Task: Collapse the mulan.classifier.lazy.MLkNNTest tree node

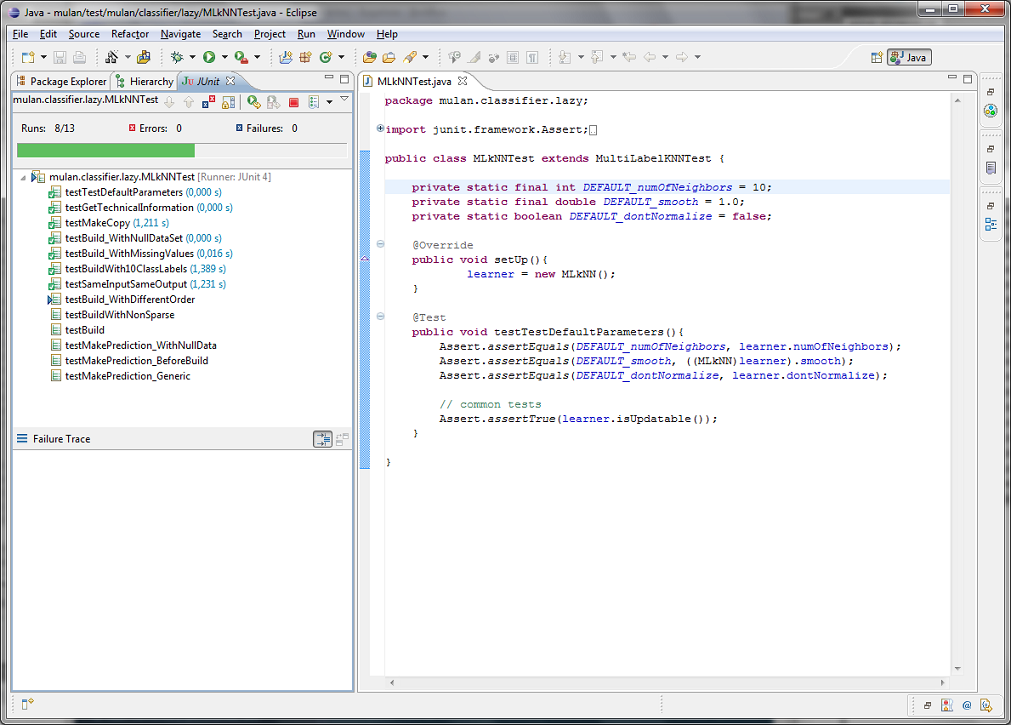Action: [21, 177]
